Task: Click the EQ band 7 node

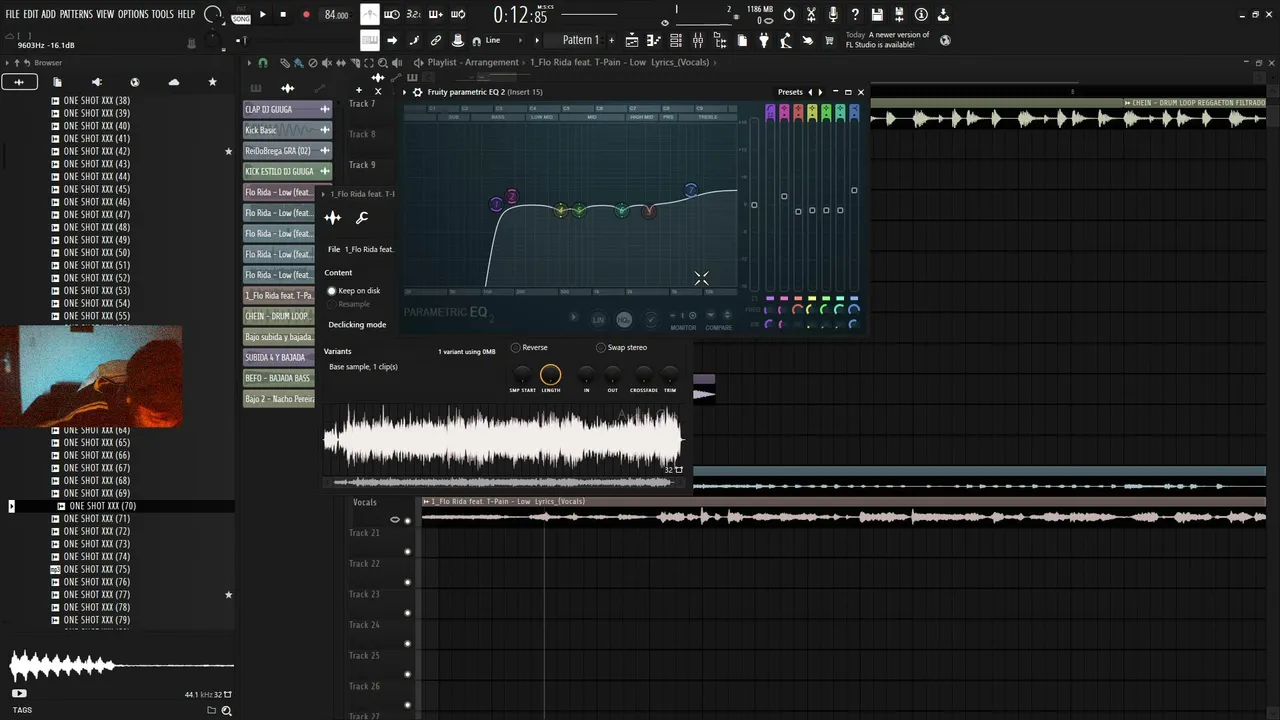Action: 691,190
